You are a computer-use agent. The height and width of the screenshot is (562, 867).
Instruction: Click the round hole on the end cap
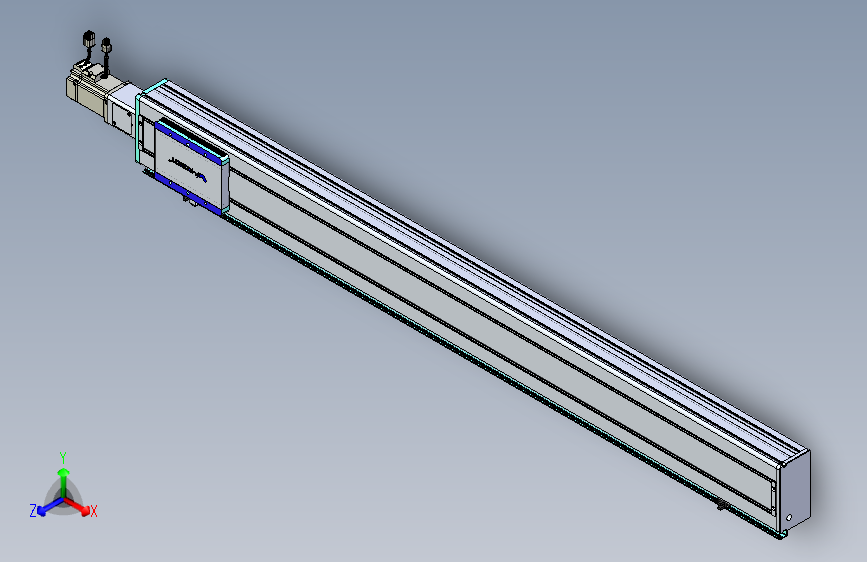click(789, 518)
